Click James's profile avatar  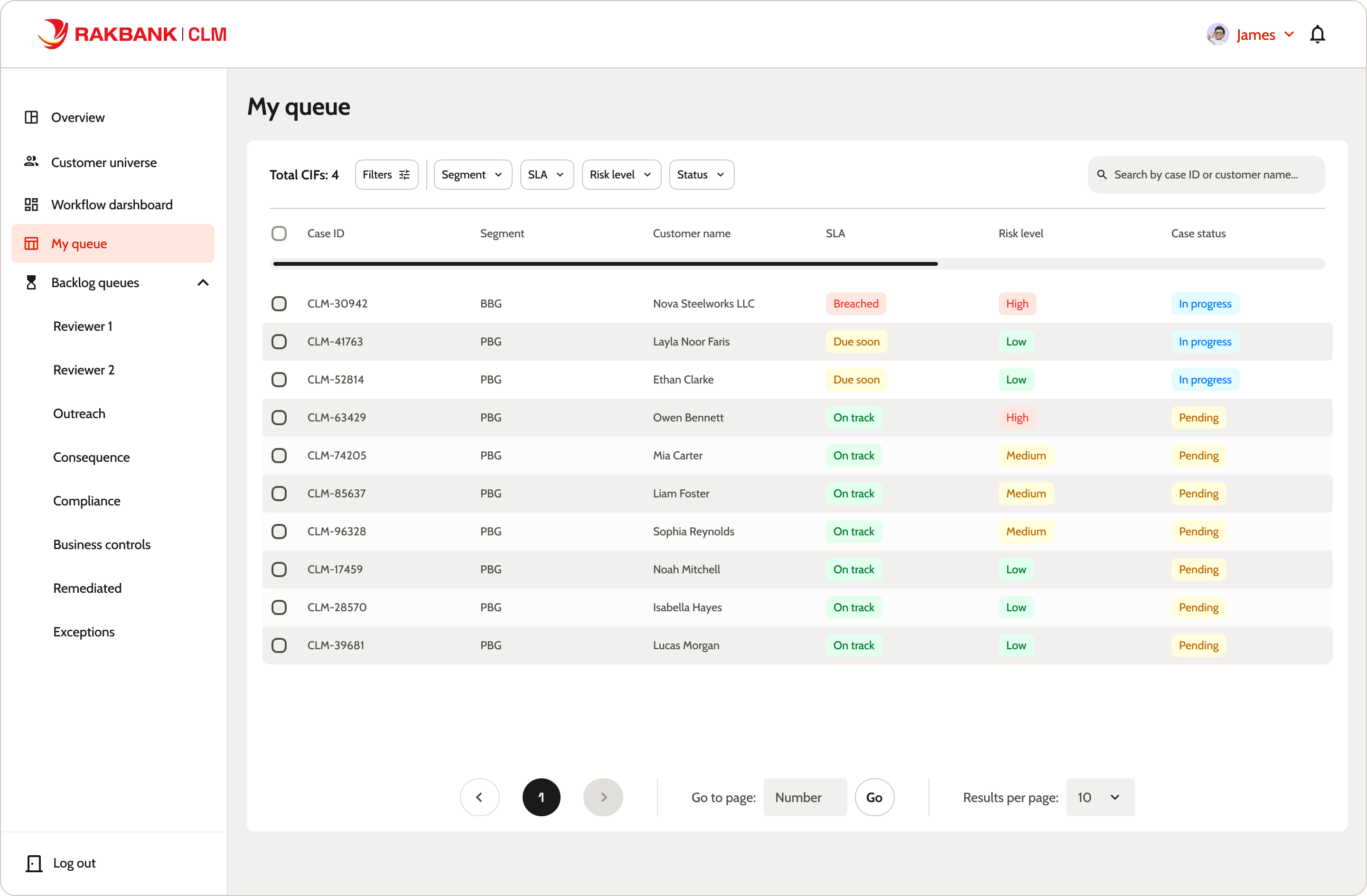pyautogui.click(x=1217, y=35)
